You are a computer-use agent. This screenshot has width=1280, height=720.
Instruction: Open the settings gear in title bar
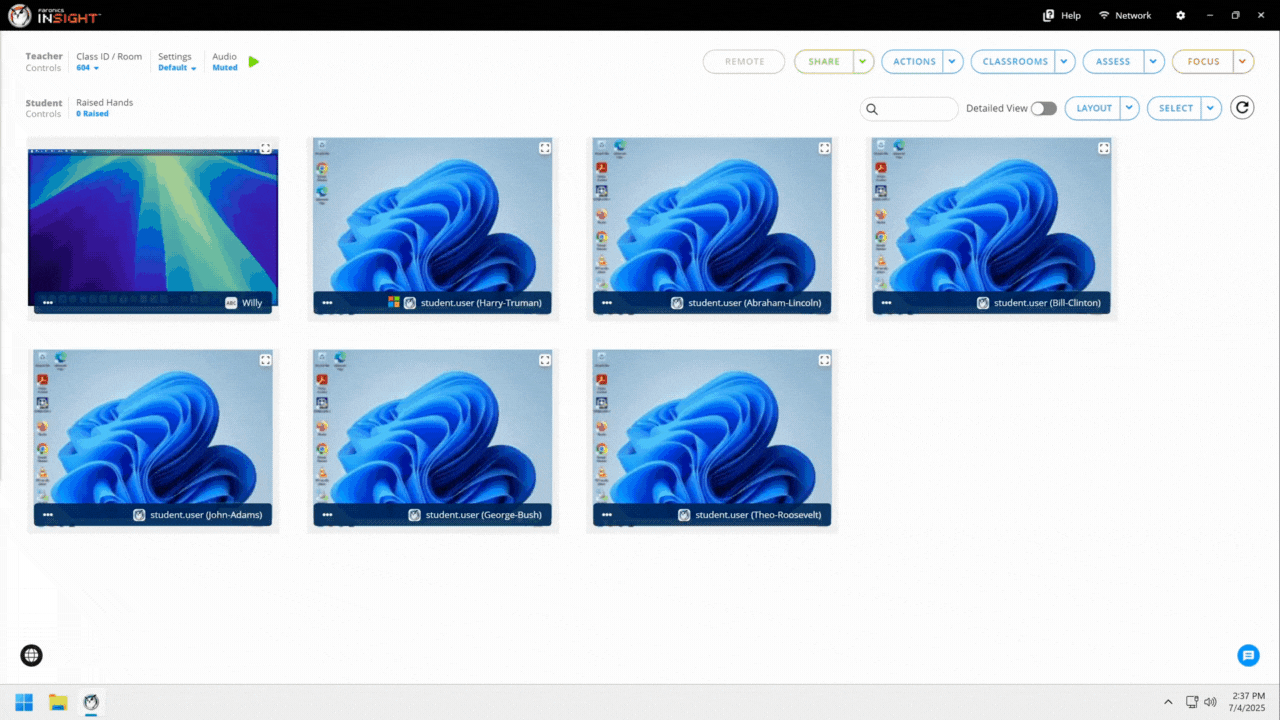pyautogui.click(x=1181, y=15)
